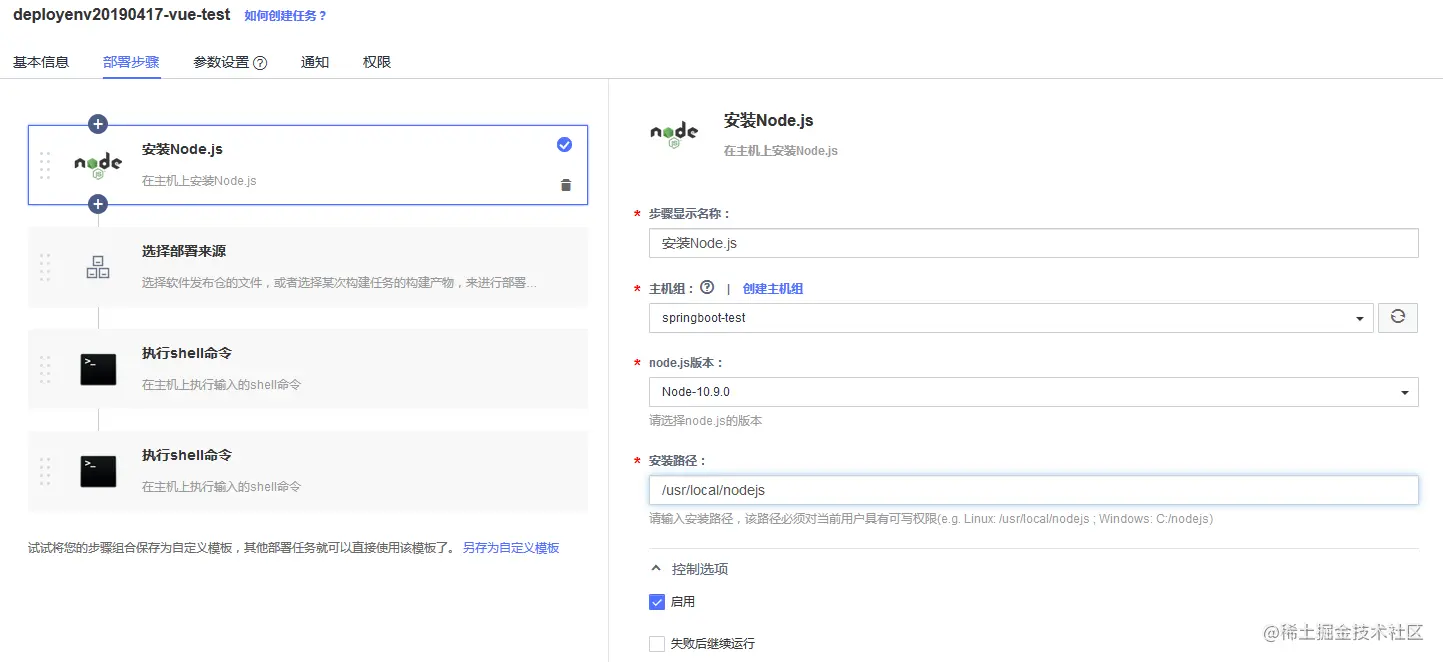Open the 通知 tab
The width and height of the screenshot is (1443, 662).
coord(314,61)
